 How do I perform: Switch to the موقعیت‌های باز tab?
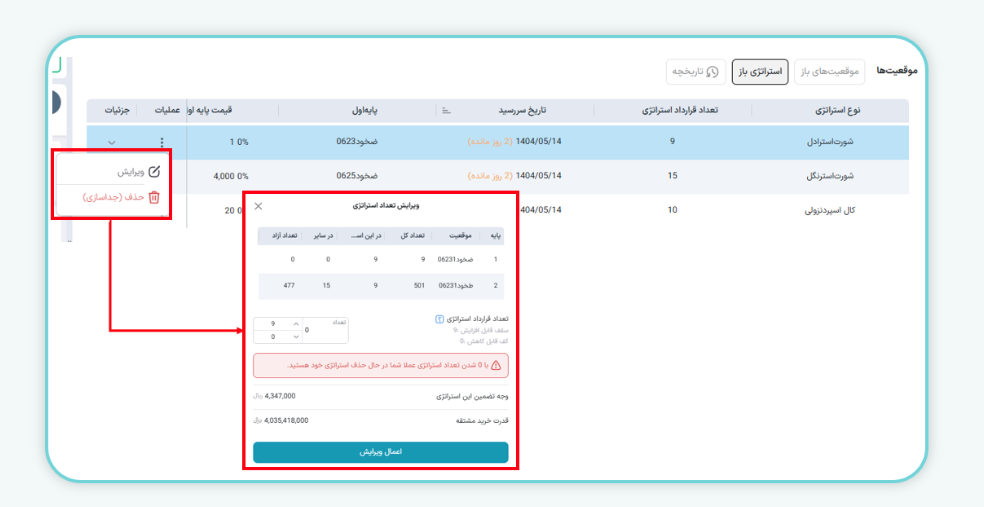pyautogui.click(x=830, y=72)
